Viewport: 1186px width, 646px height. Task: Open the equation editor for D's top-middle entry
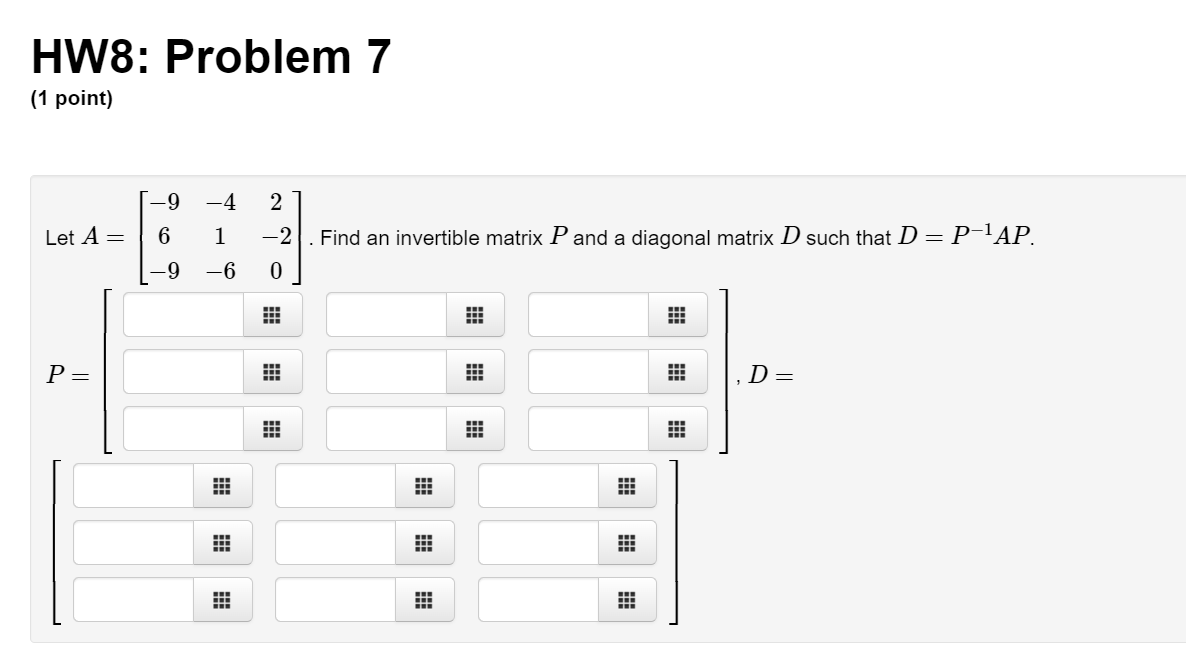[x=423, y=487]
